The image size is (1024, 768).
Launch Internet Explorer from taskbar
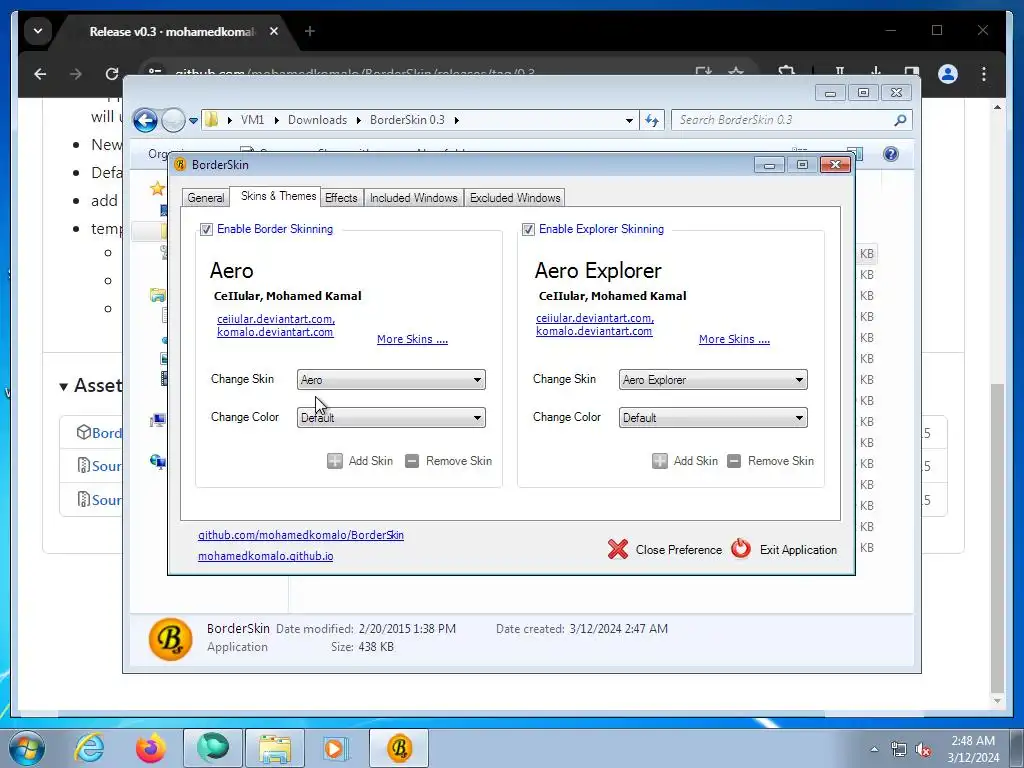89,748
